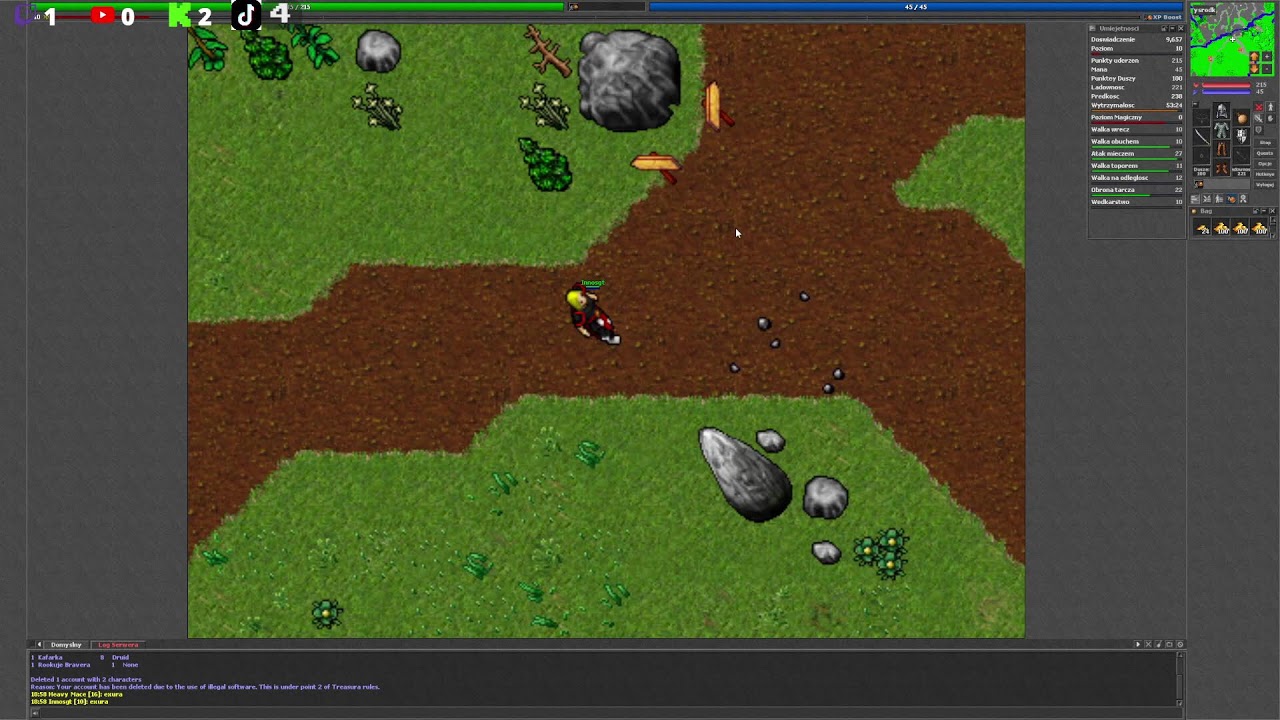This screenshot has width=1280, height=720.
Task: Click the amulet equipment slot
Action: click(x=1201, y=117)
